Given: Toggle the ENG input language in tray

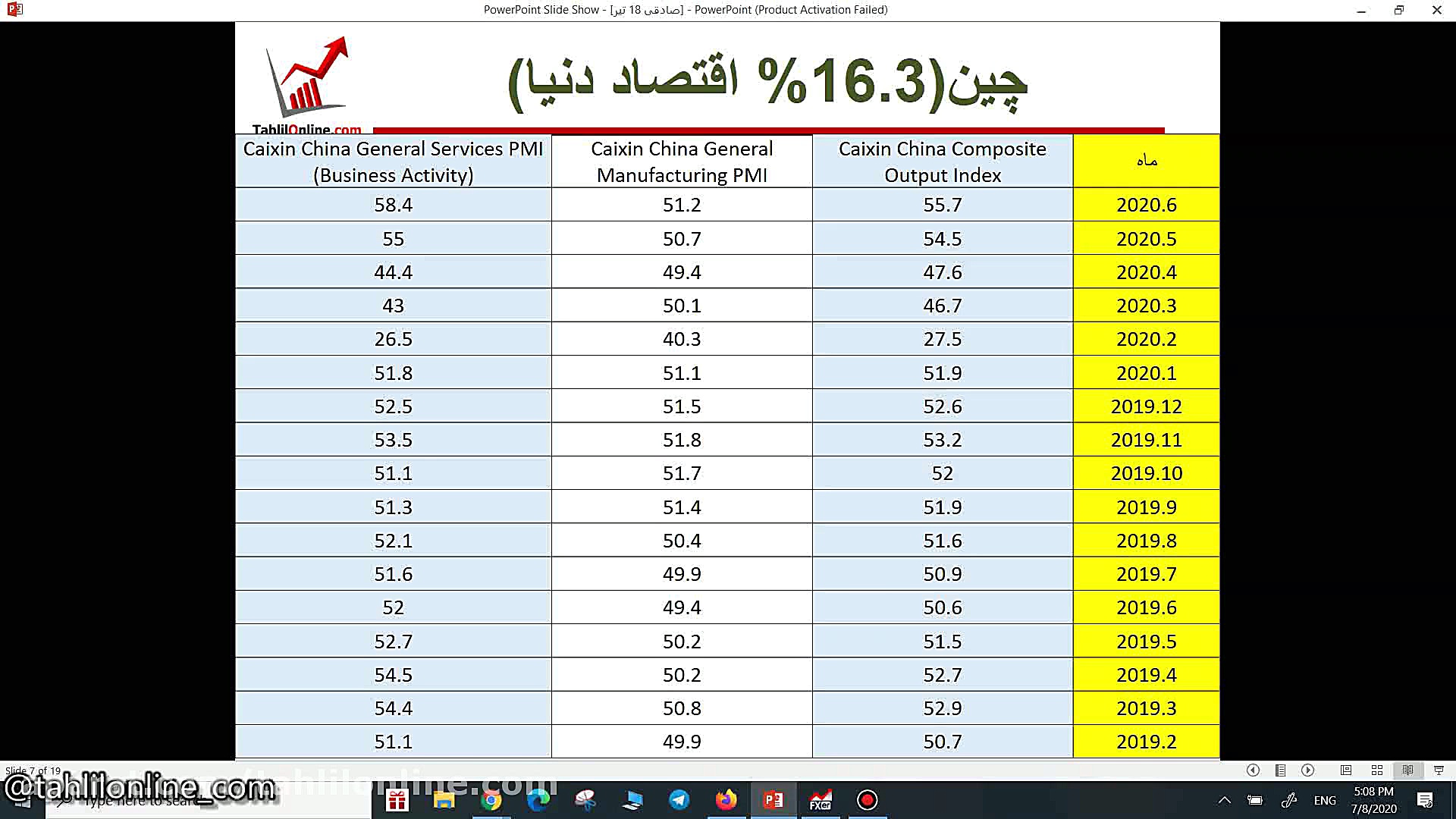Looking at the screenshot, I should point(1325,800).
